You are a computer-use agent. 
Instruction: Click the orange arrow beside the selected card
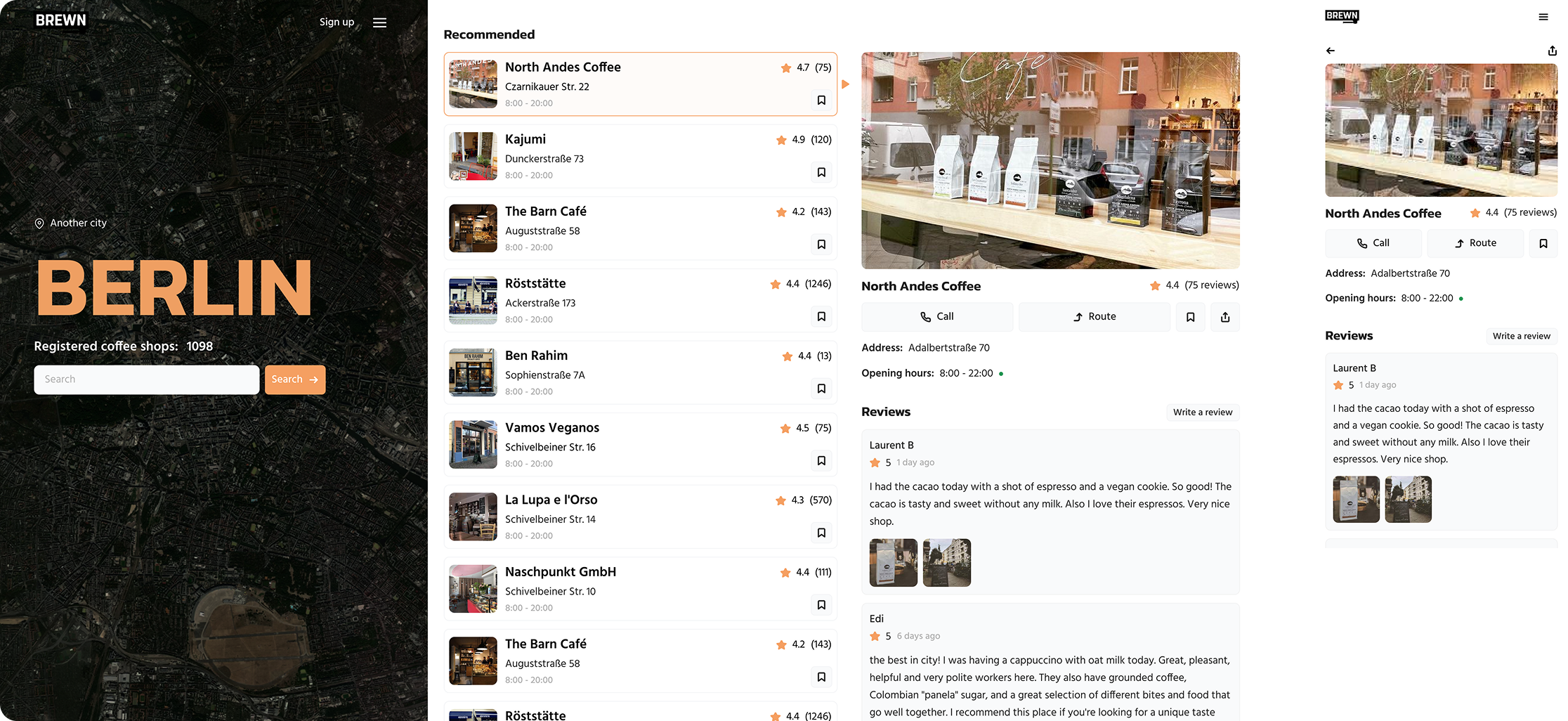pyautogui.click(x=846, y=84)
